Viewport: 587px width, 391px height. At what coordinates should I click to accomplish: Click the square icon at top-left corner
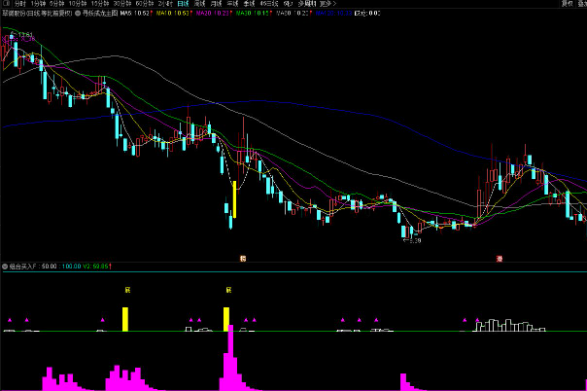(6, 3)
